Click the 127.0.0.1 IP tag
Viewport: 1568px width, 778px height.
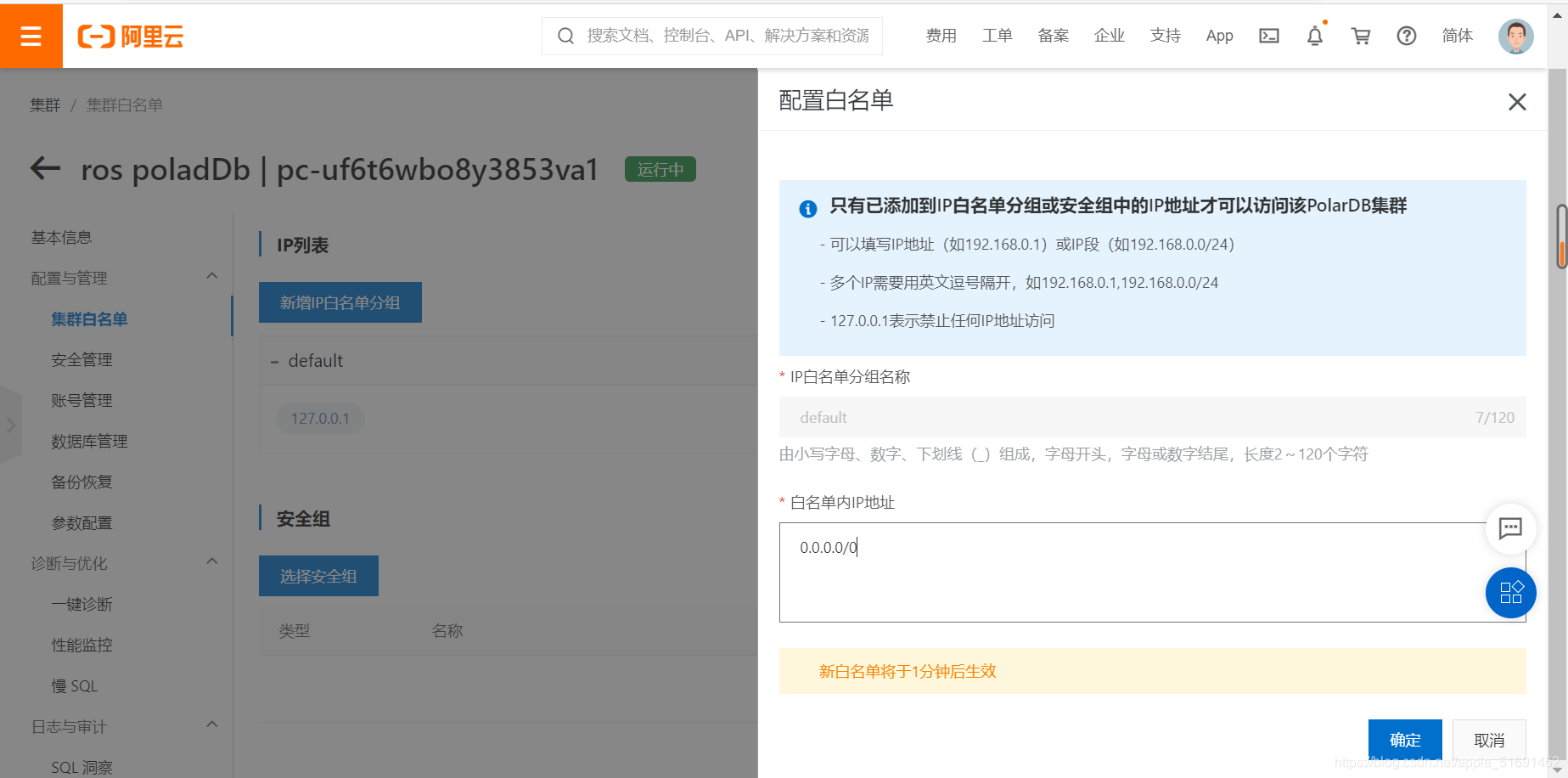tap(320, 418)
